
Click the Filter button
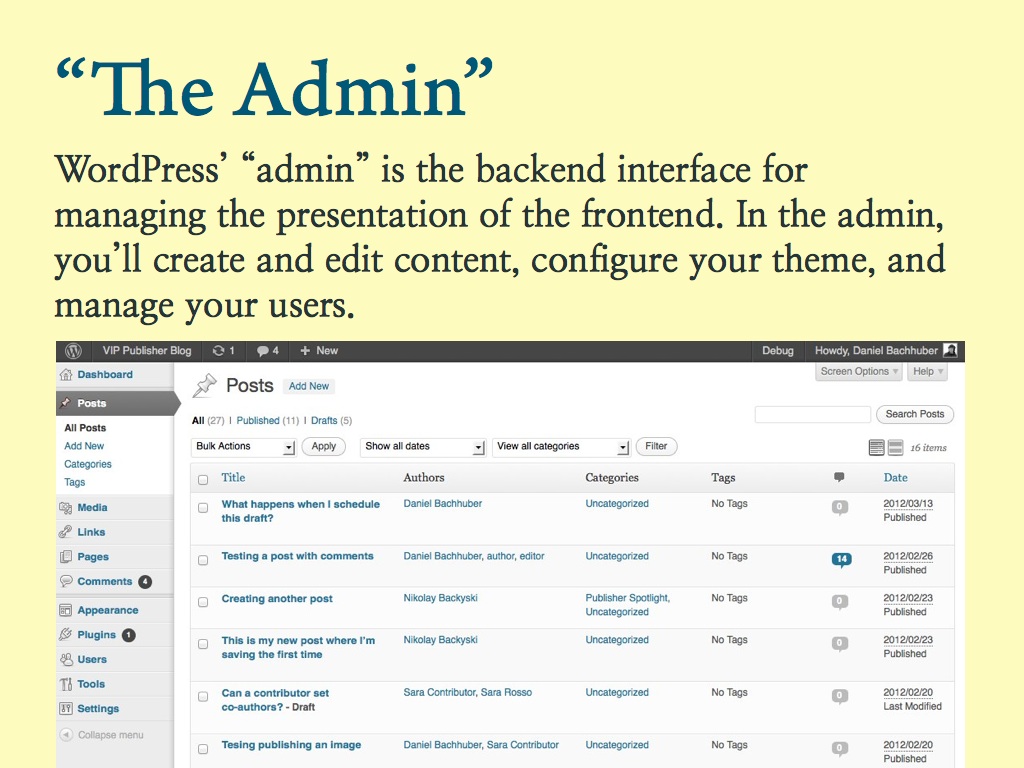click(x=656, y=447)
